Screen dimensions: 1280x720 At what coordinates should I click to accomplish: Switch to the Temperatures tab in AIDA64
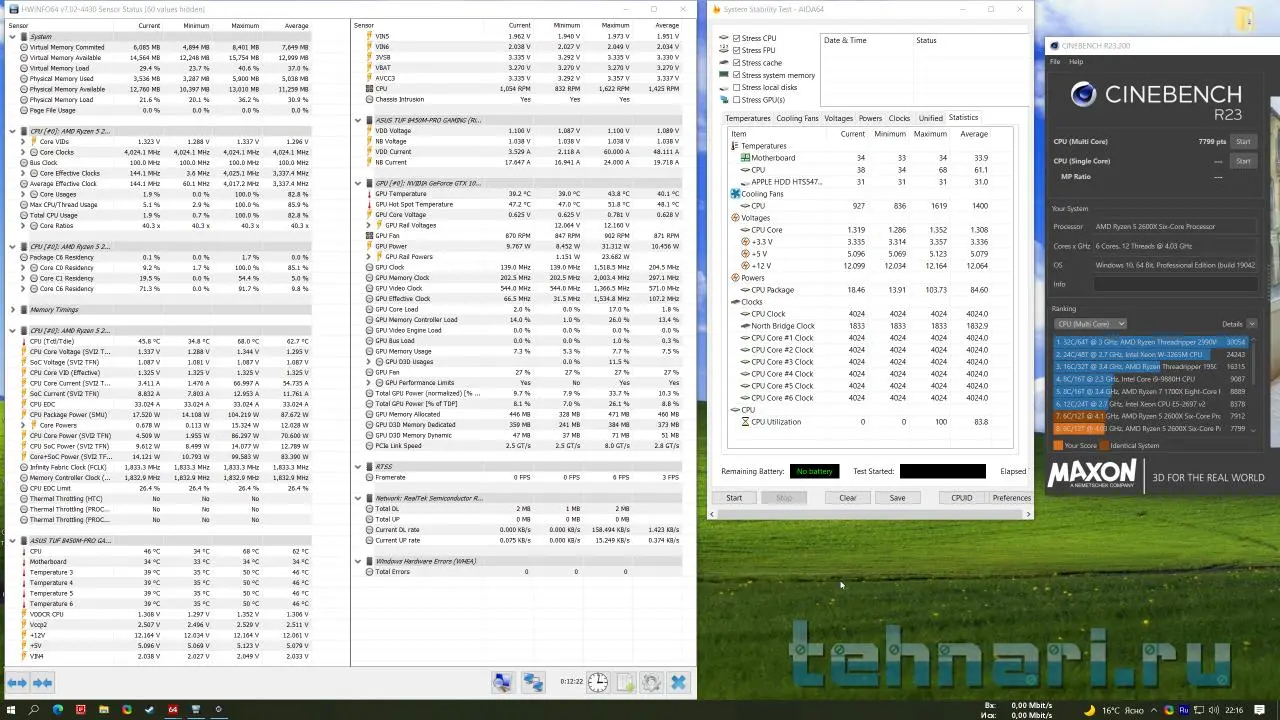(747, 118)
